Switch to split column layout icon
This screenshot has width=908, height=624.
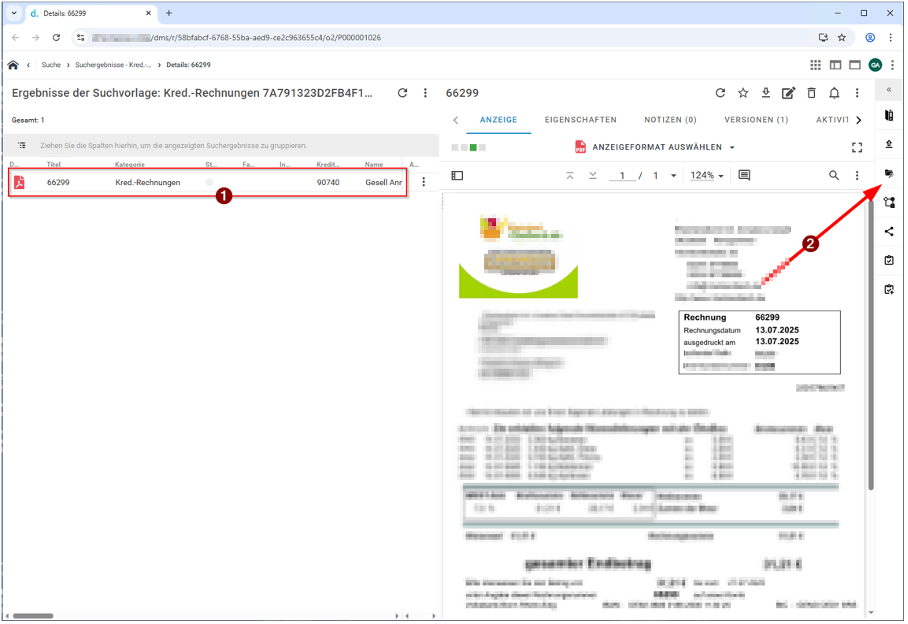point(835,65)
